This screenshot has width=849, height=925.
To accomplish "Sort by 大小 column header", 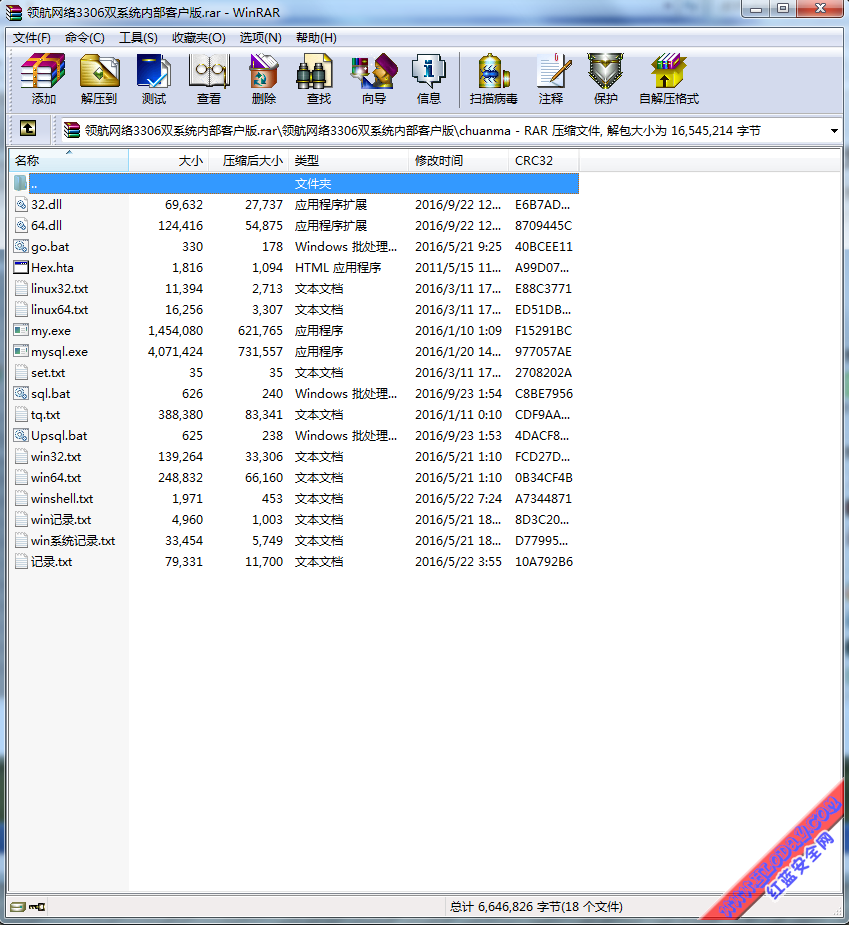I will coord(168,160).
